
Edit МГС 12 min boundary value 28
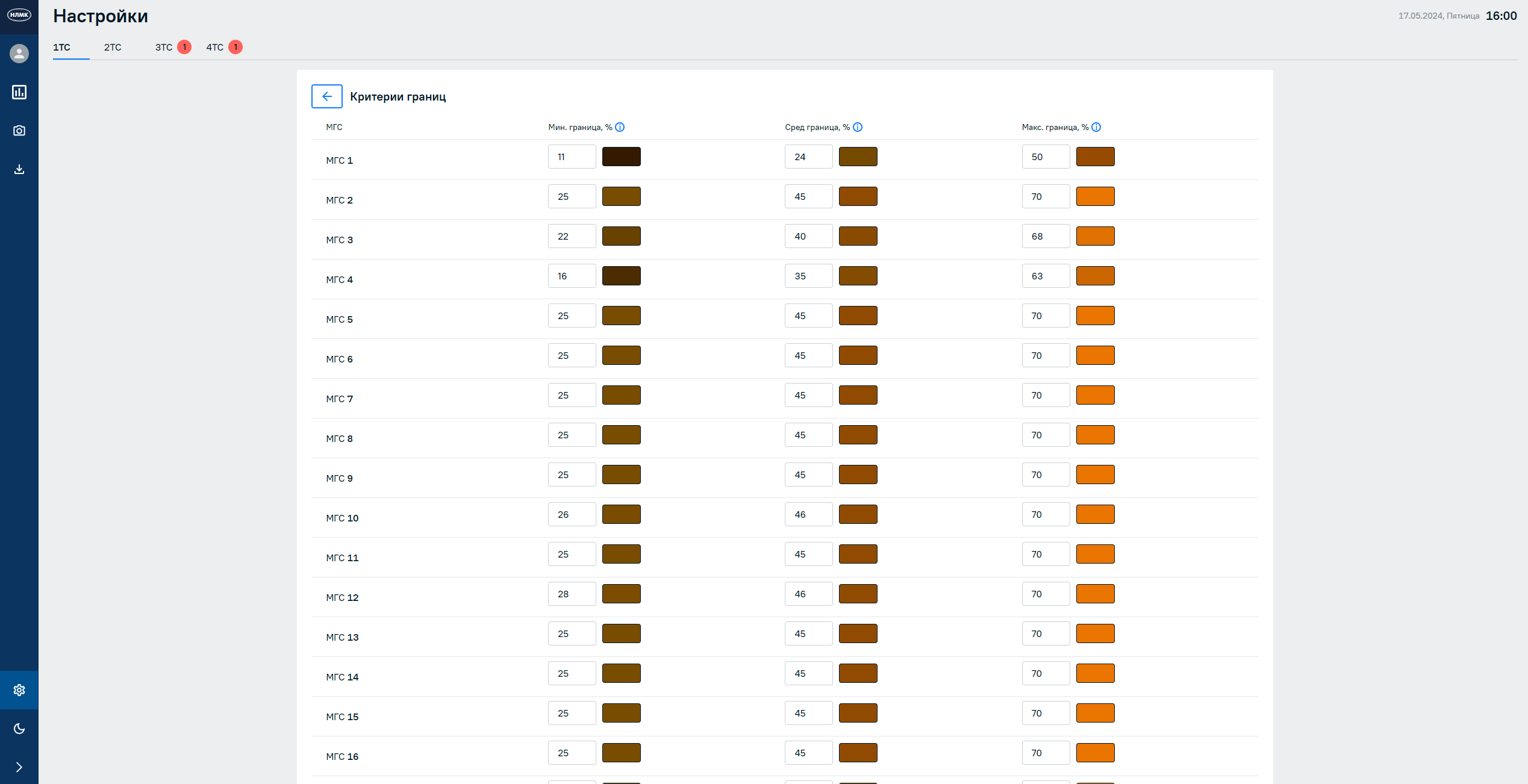point(572,594)
